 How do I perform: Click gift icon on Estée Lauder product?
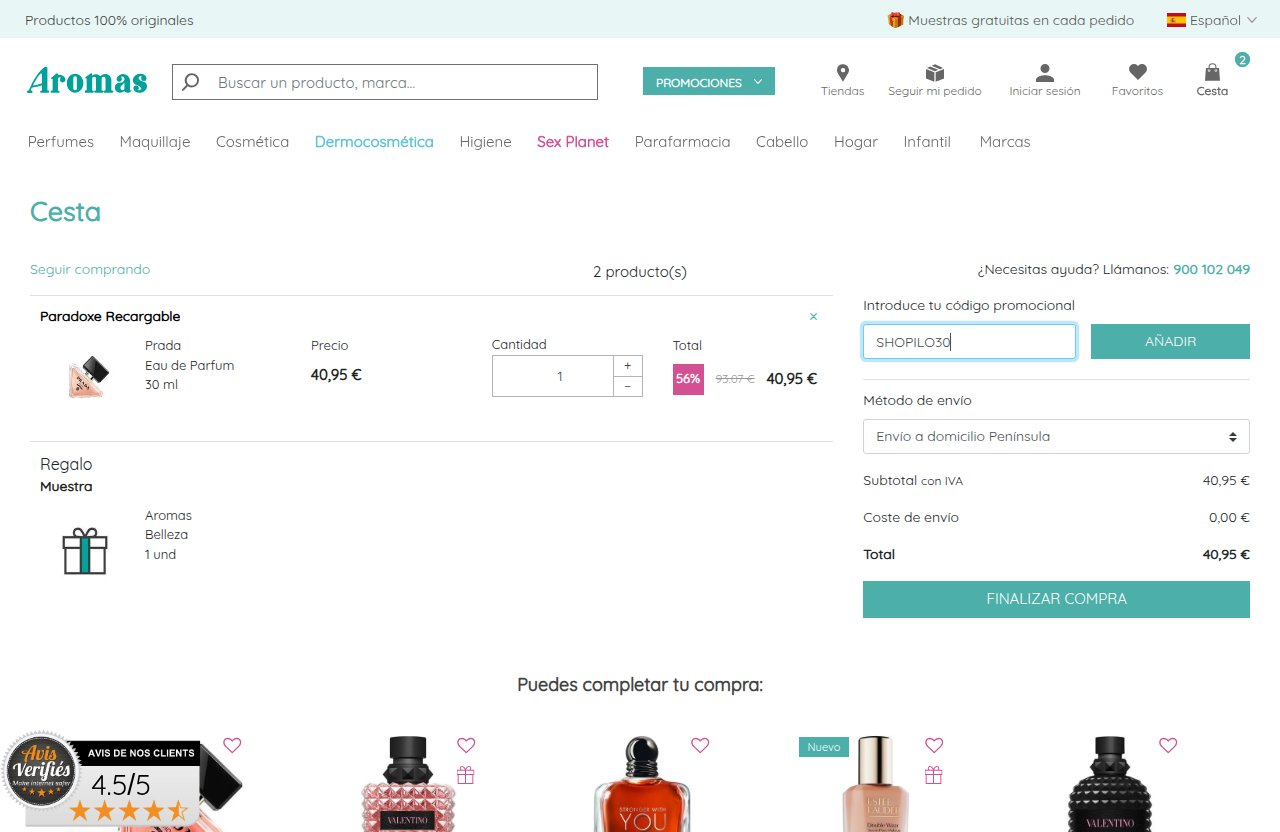tap(934, 774)
